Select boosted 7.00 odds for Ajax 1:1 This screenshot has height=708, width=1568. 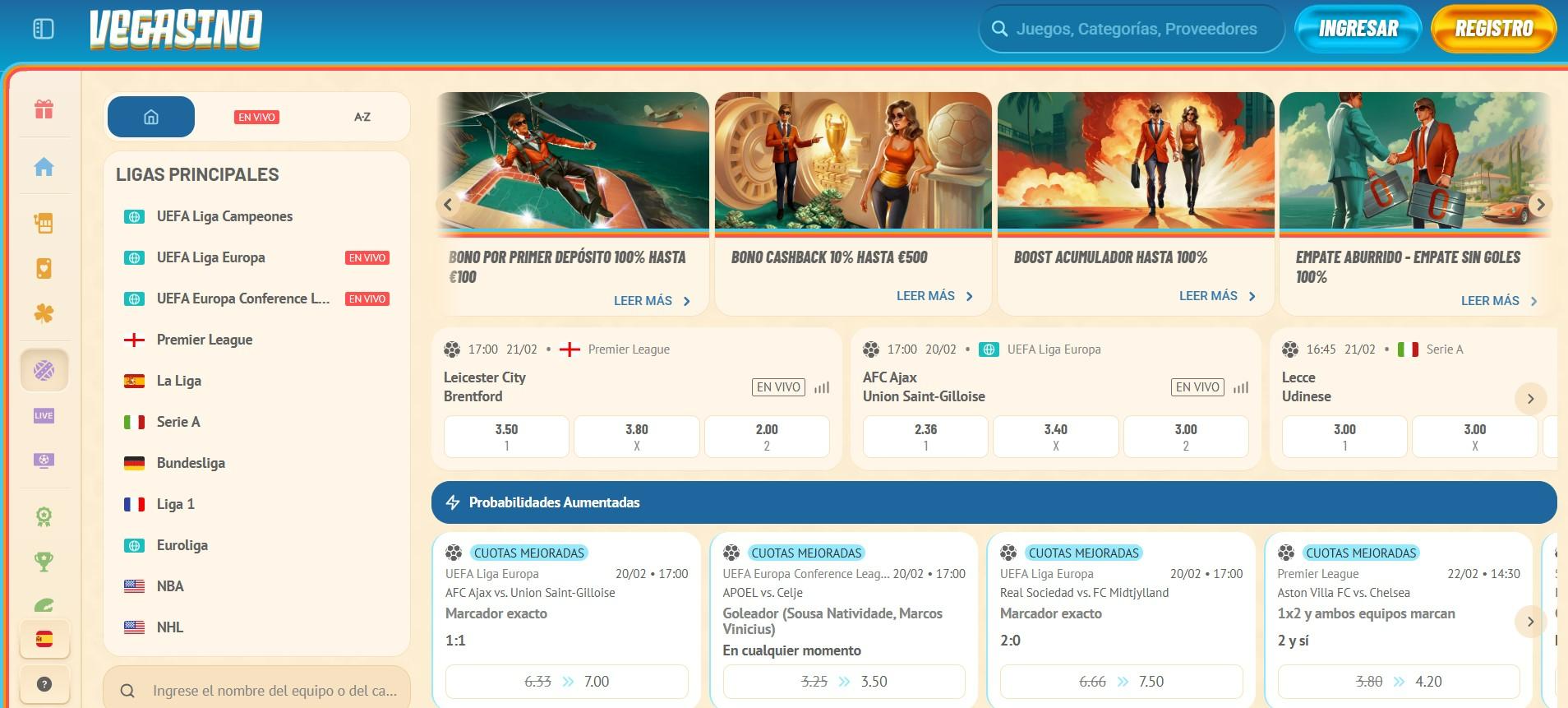point(567,682)
